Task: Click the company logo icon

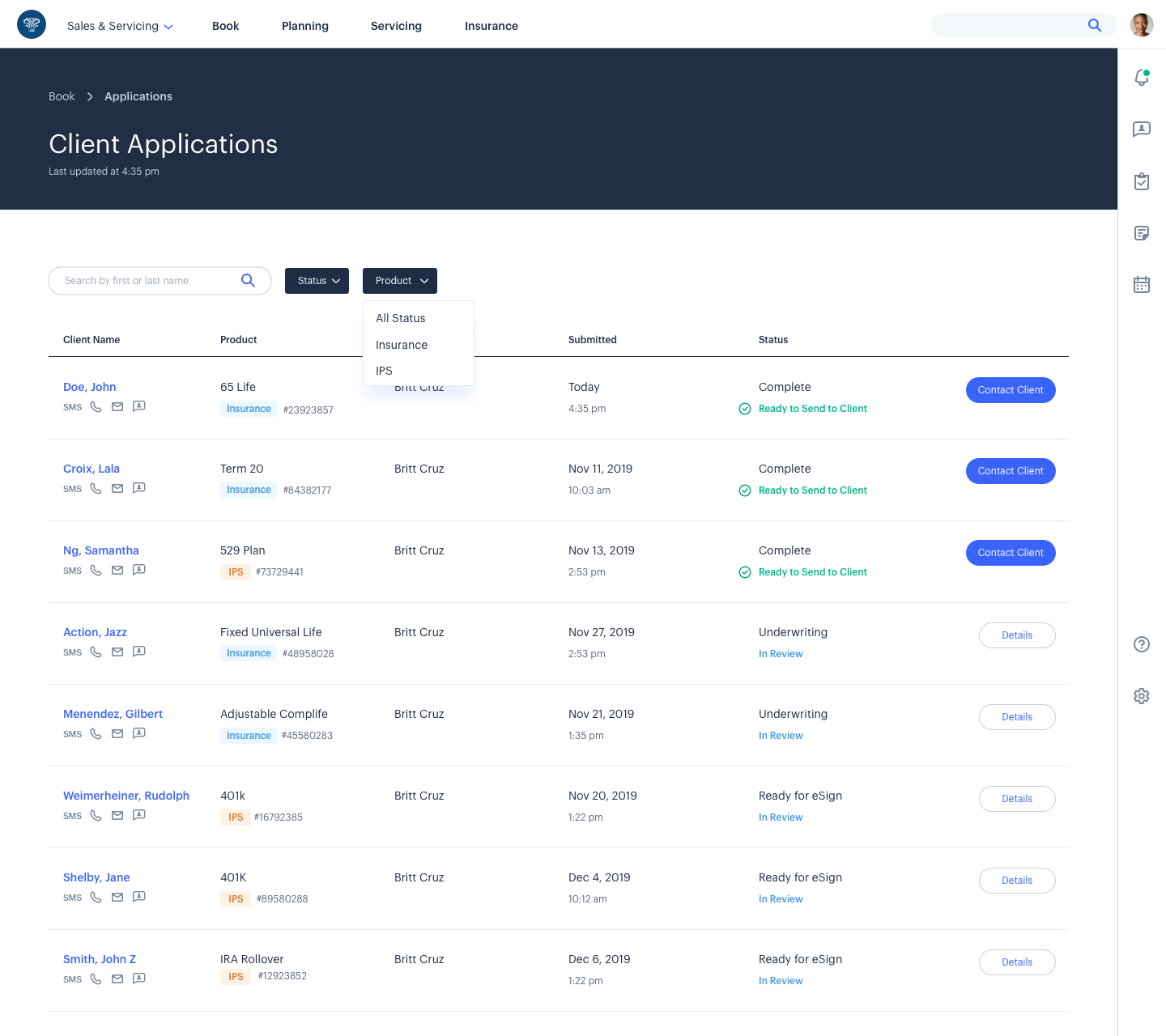Action: point(32,24)
